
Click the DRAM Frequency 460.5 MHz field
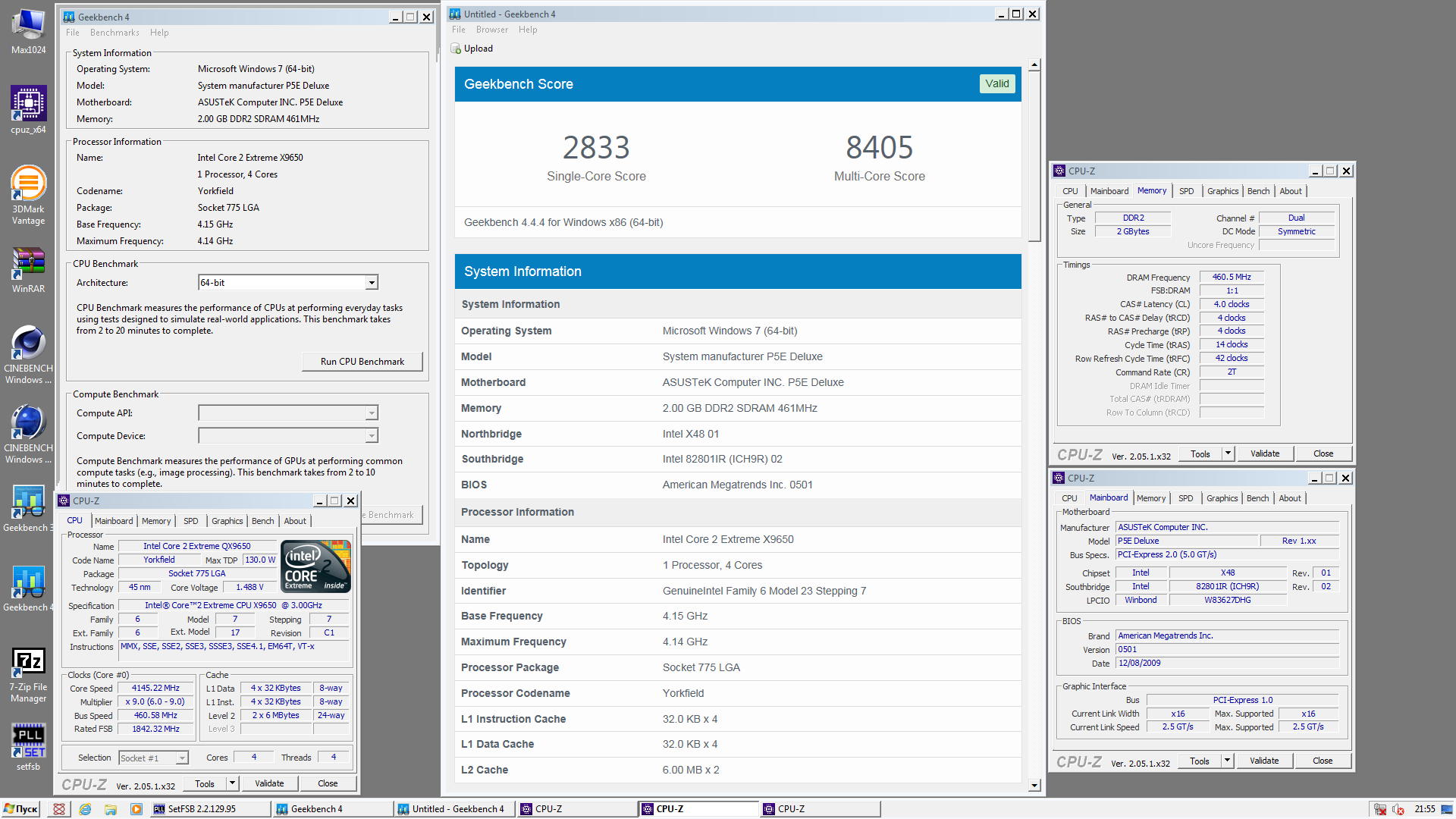1232,278
